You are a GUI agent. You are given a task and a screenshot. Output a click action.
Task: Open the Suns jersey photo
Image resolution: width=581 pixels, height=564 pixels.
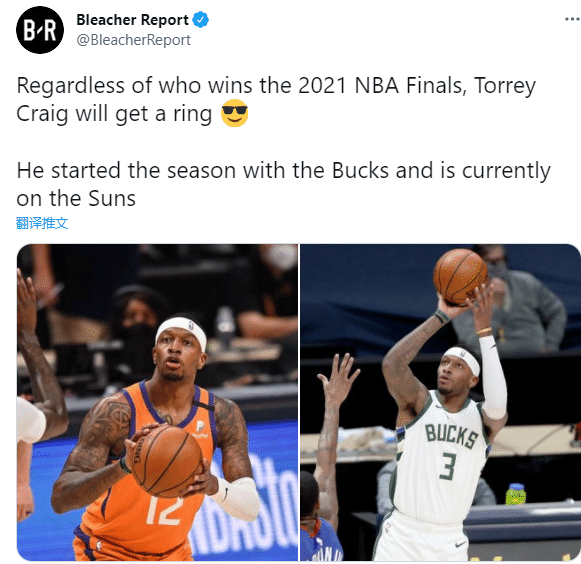coord(157,402)
